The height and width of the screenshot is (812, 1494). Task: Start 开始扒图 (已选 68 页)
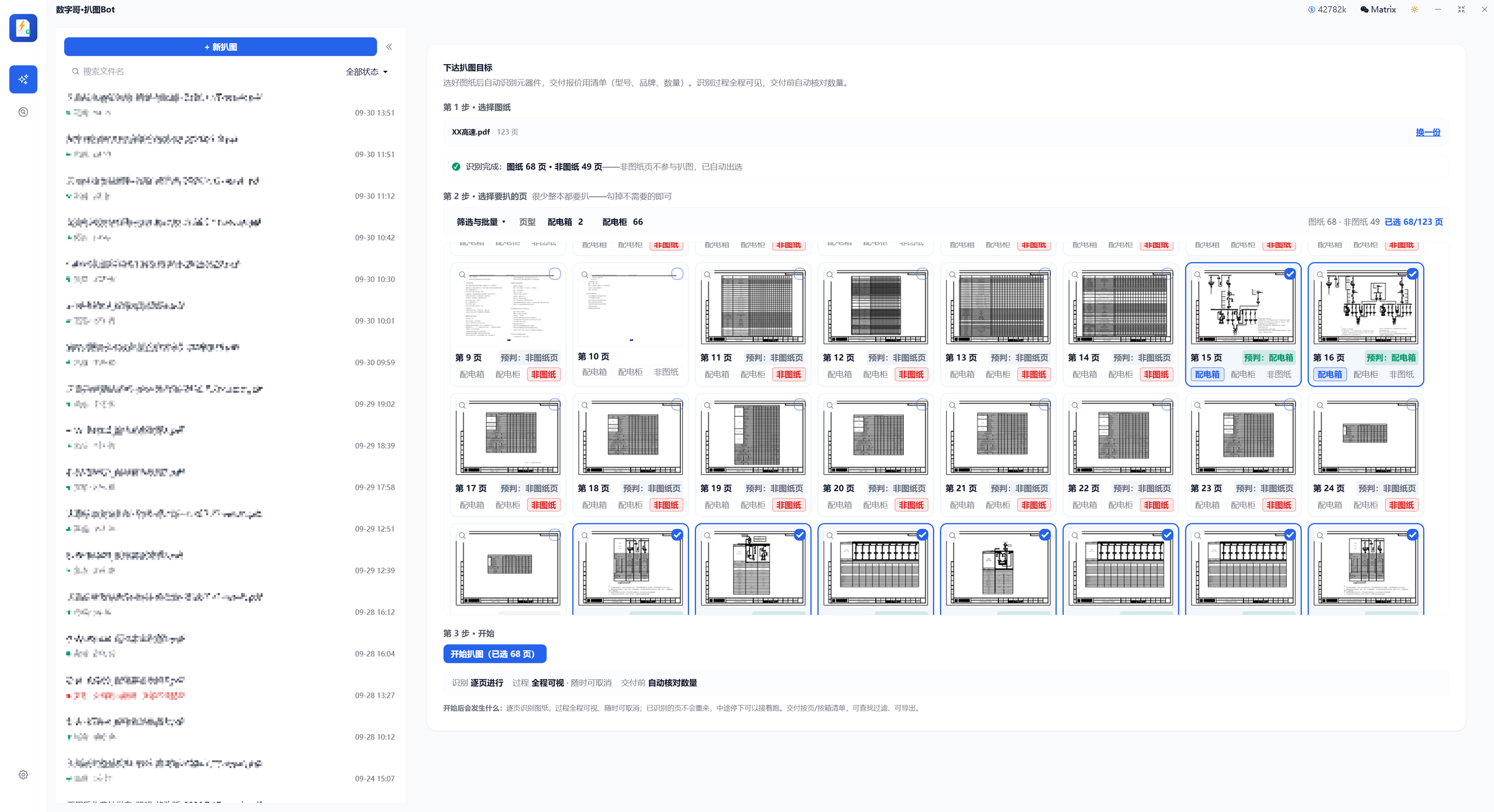[494, 654]
